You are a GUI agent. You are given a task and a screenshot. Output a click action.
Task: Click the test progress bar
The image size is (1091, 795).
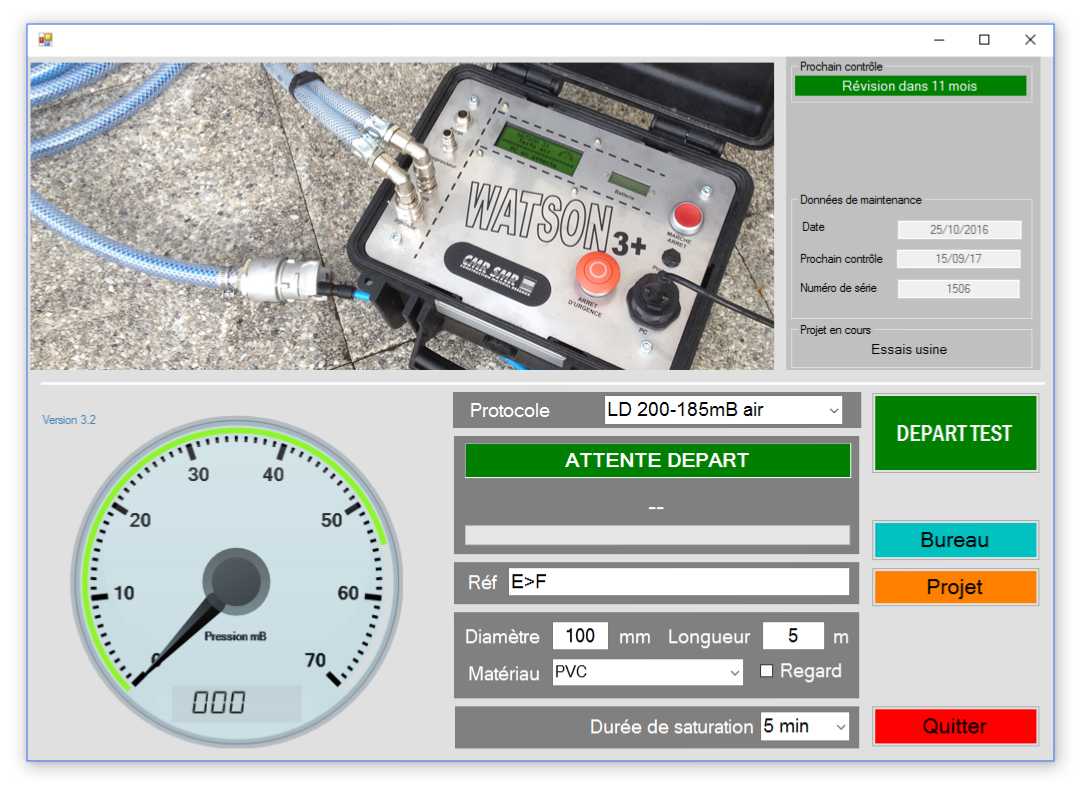click(x=658, y=535)
